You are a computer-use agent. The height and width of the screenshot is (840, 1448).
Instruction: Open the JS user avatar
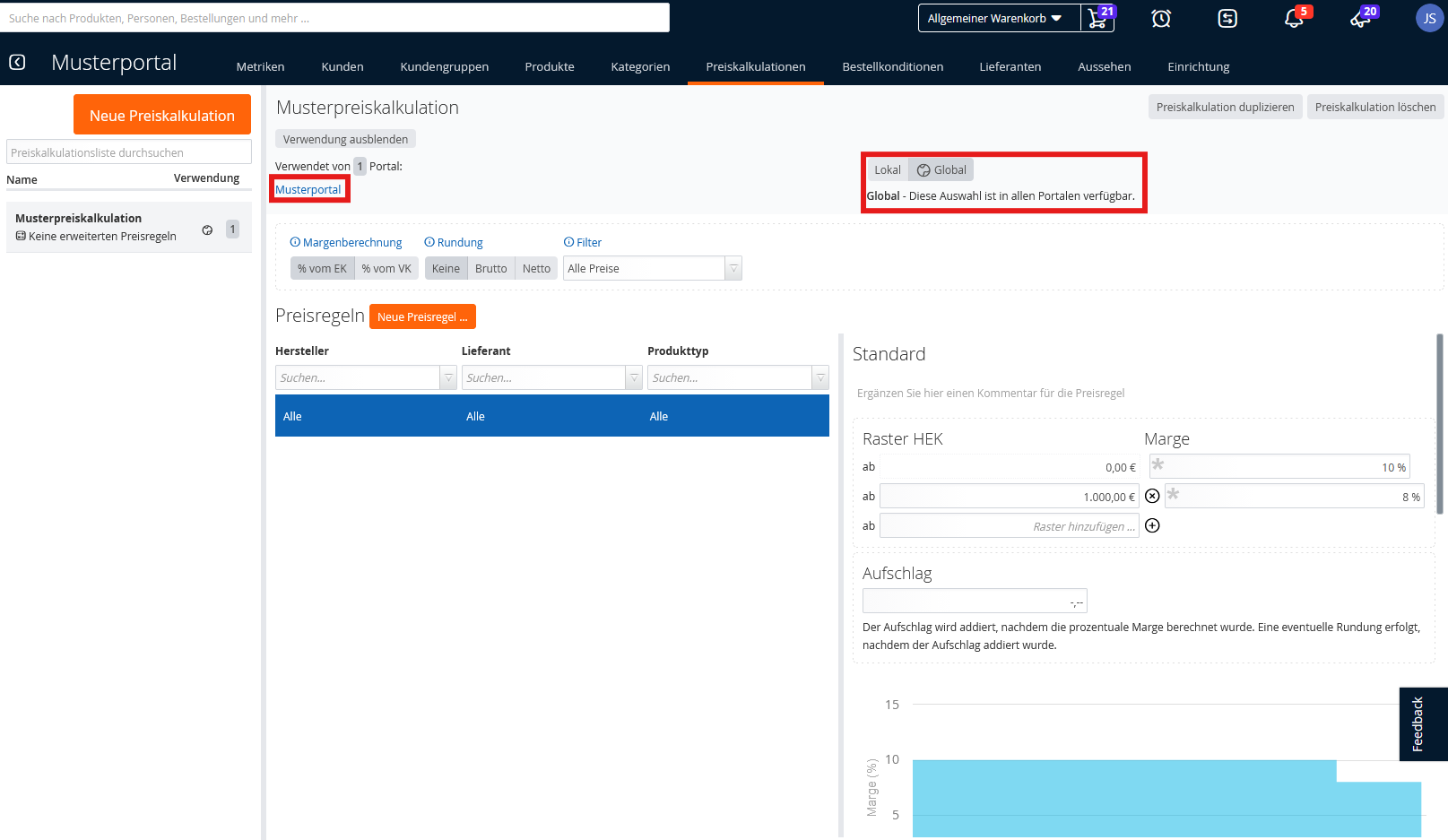[1429, 18]
